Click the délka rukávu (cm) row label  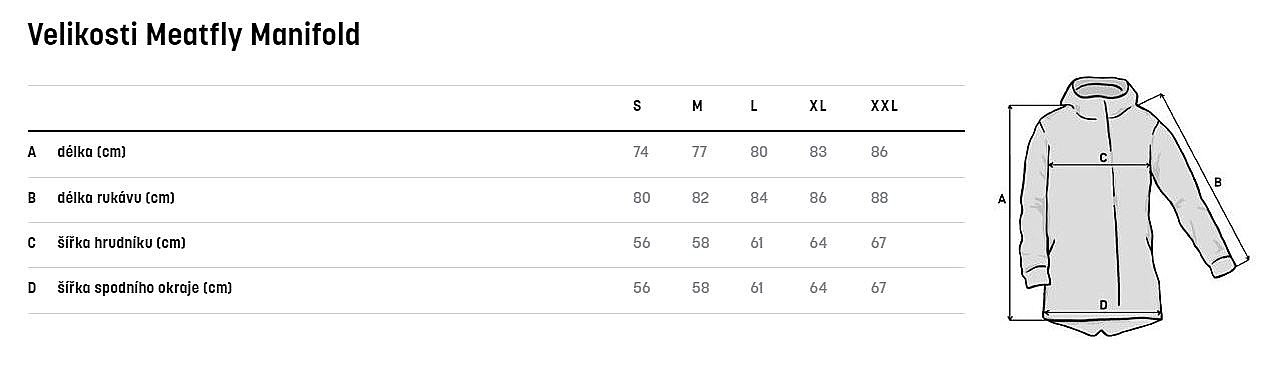(116, 198)
